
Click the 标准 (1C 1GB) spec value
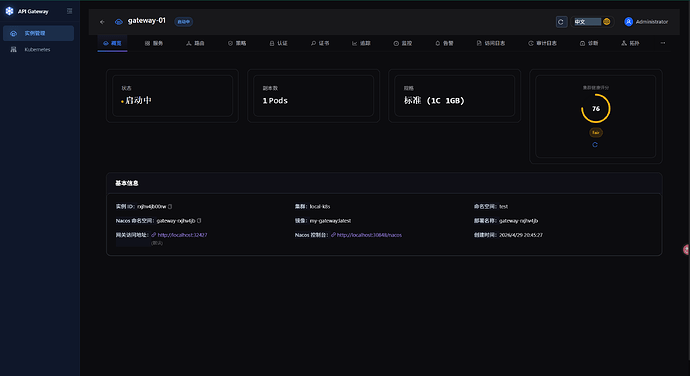coord(434,100)
